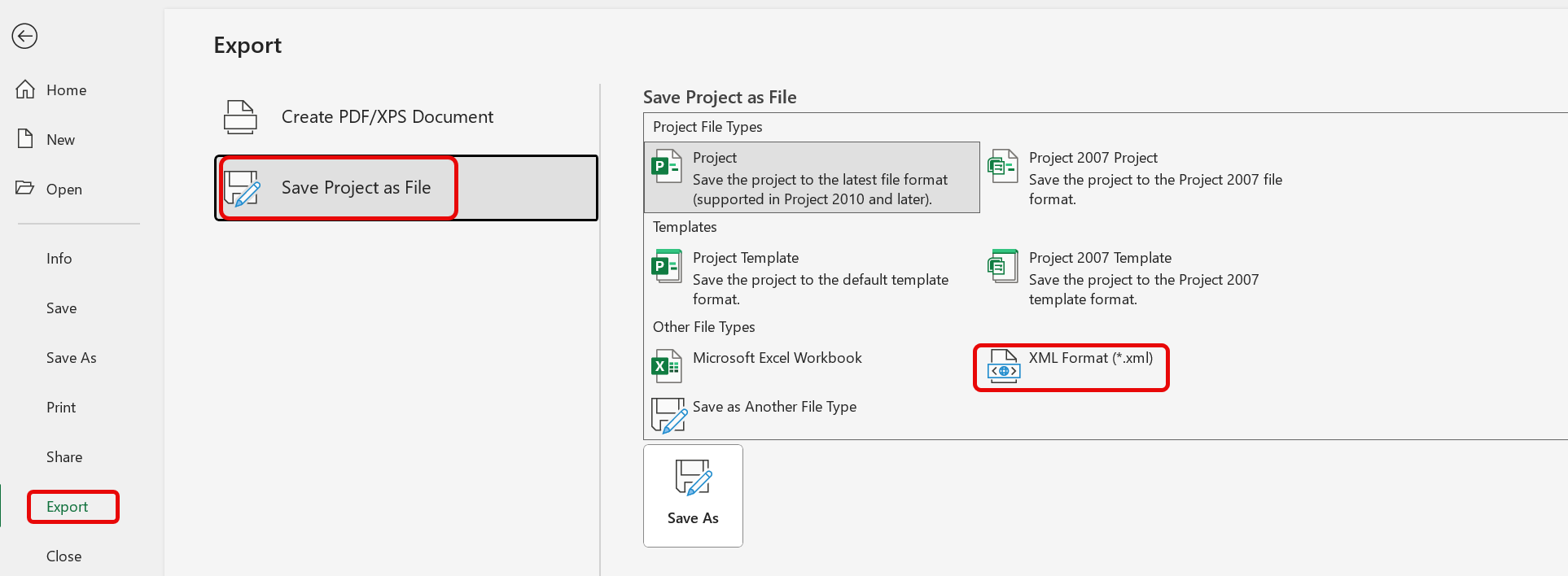This screenshot has height=576, width=1568.
Task: Choose Save As from the sidebar
Action: 71,358
